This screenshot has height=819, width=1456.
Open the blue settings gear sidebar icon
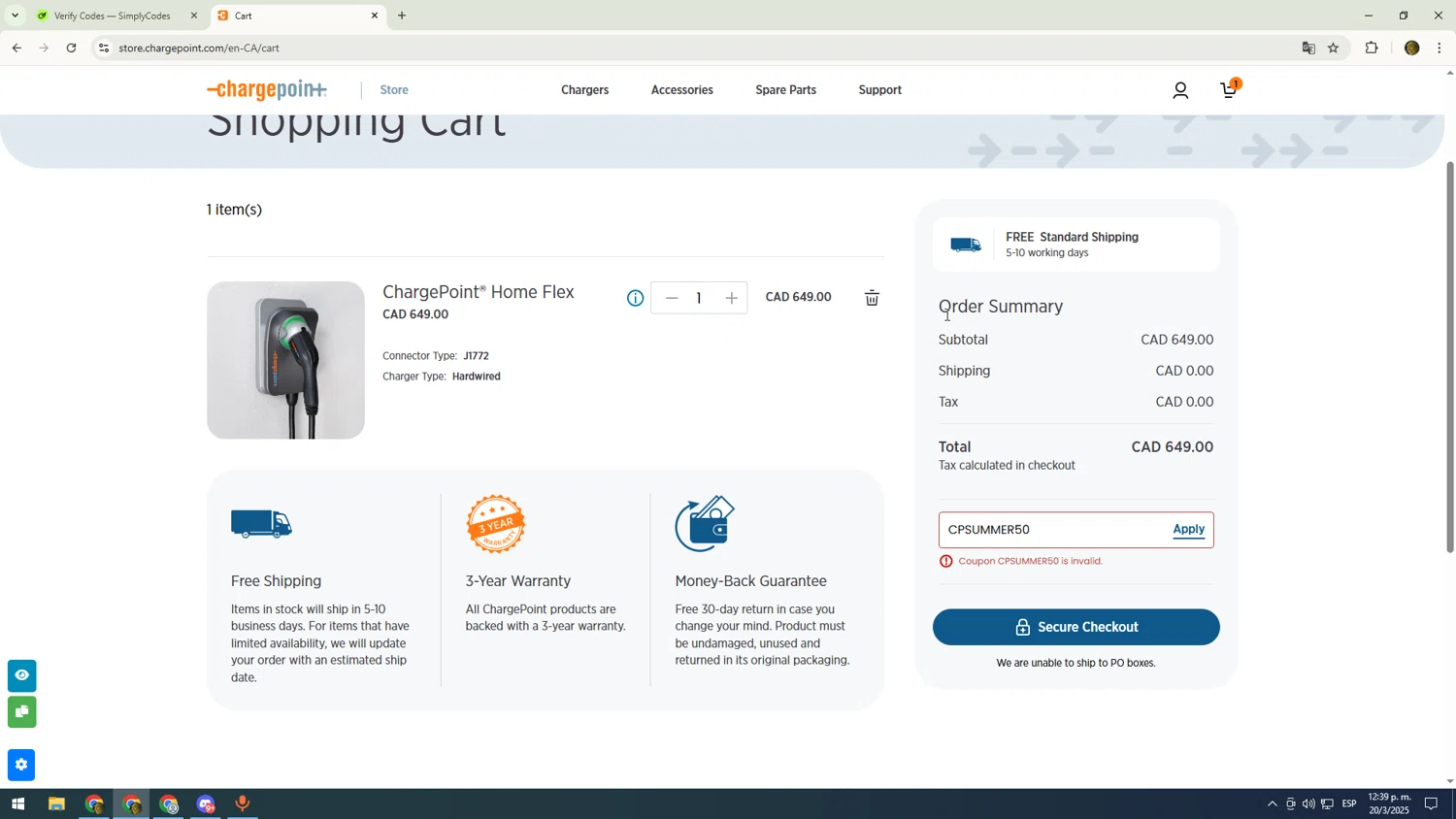point(21,765)
